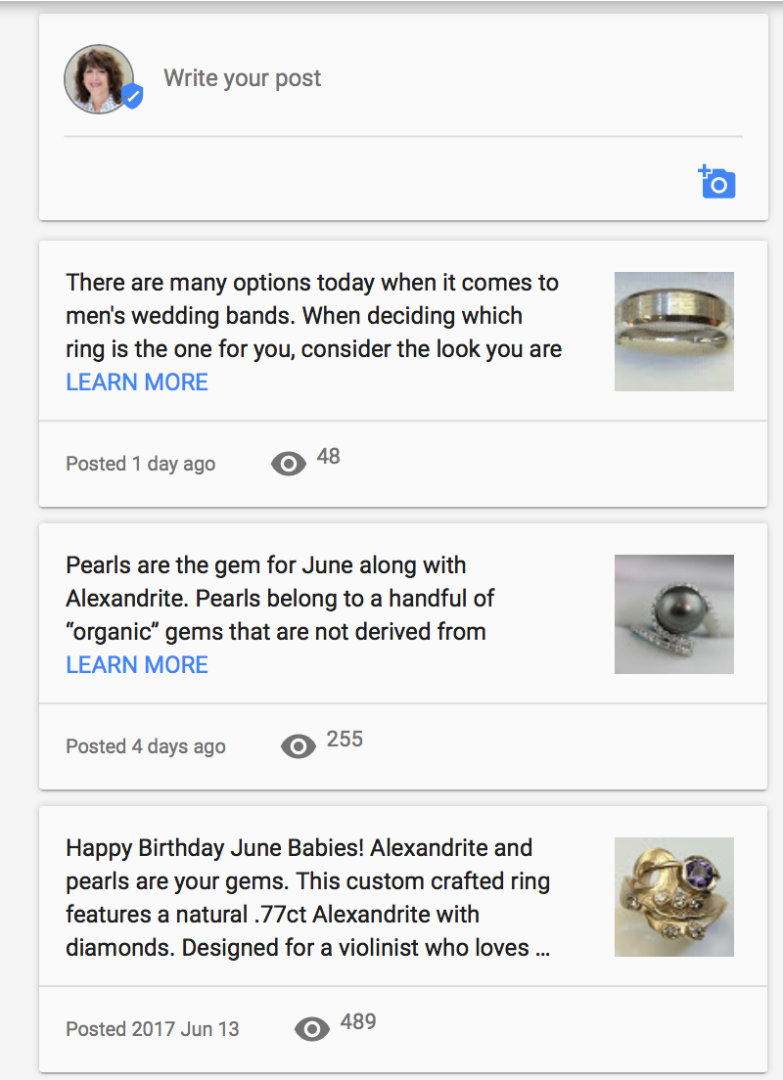Viewport: 783px width, 1080px height.
Task: Click the views eye icon beside 48
Action: click(288, 463)
